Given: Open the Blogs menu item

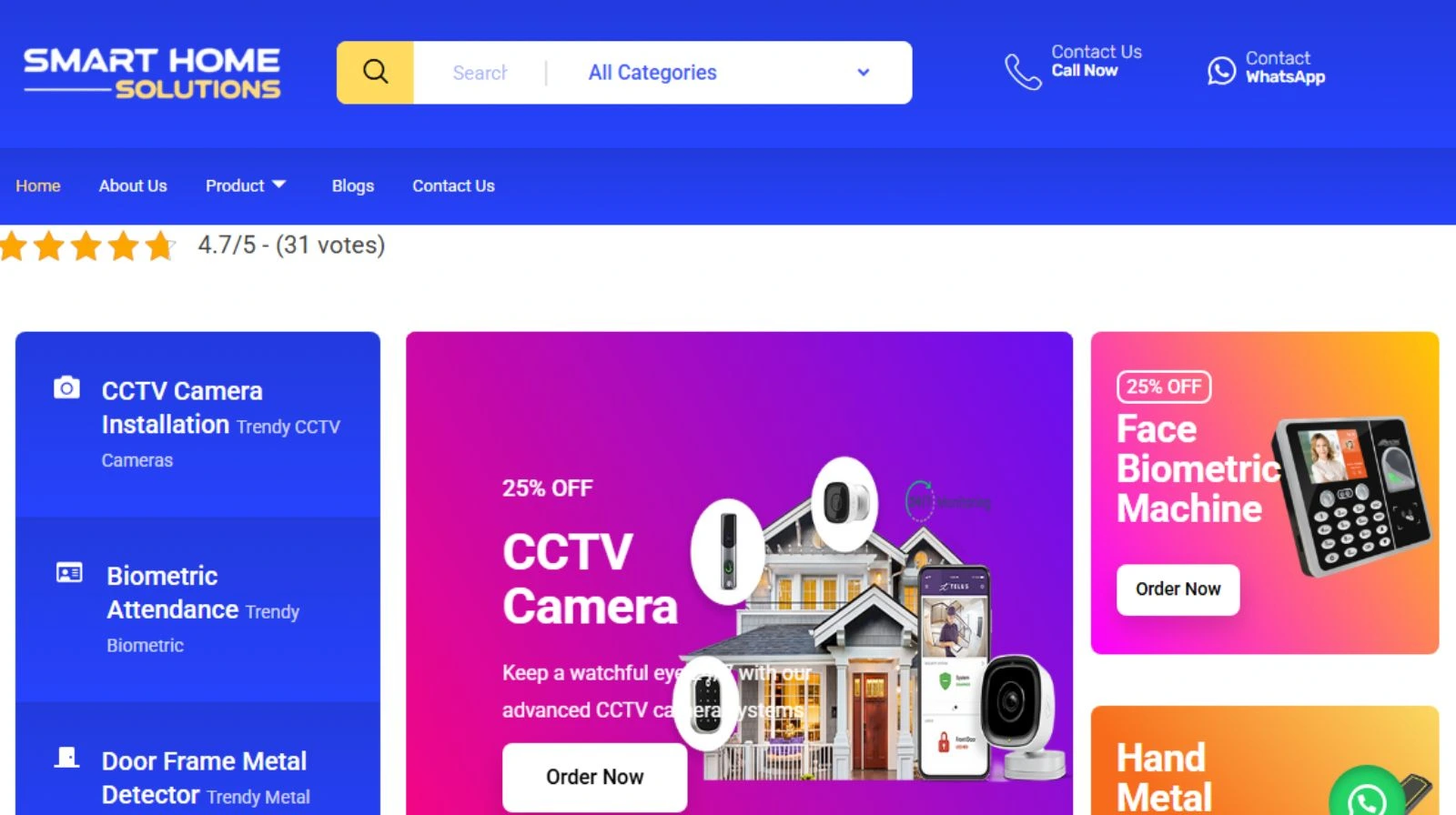Looking at the screenshot, I should point(353,186).
